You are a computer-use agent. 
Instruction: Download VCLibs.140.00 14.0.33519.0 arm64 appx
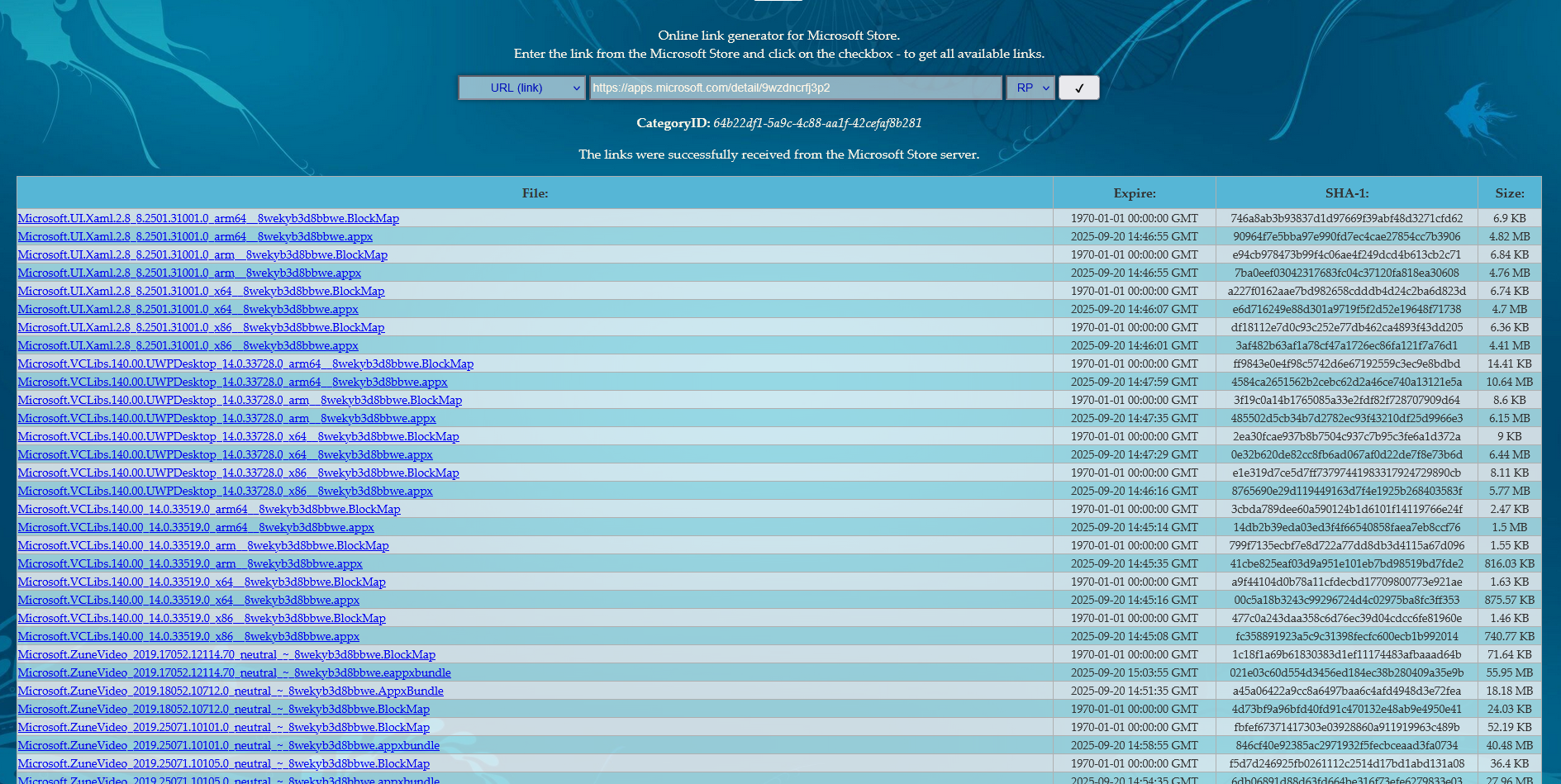point(196,527)
